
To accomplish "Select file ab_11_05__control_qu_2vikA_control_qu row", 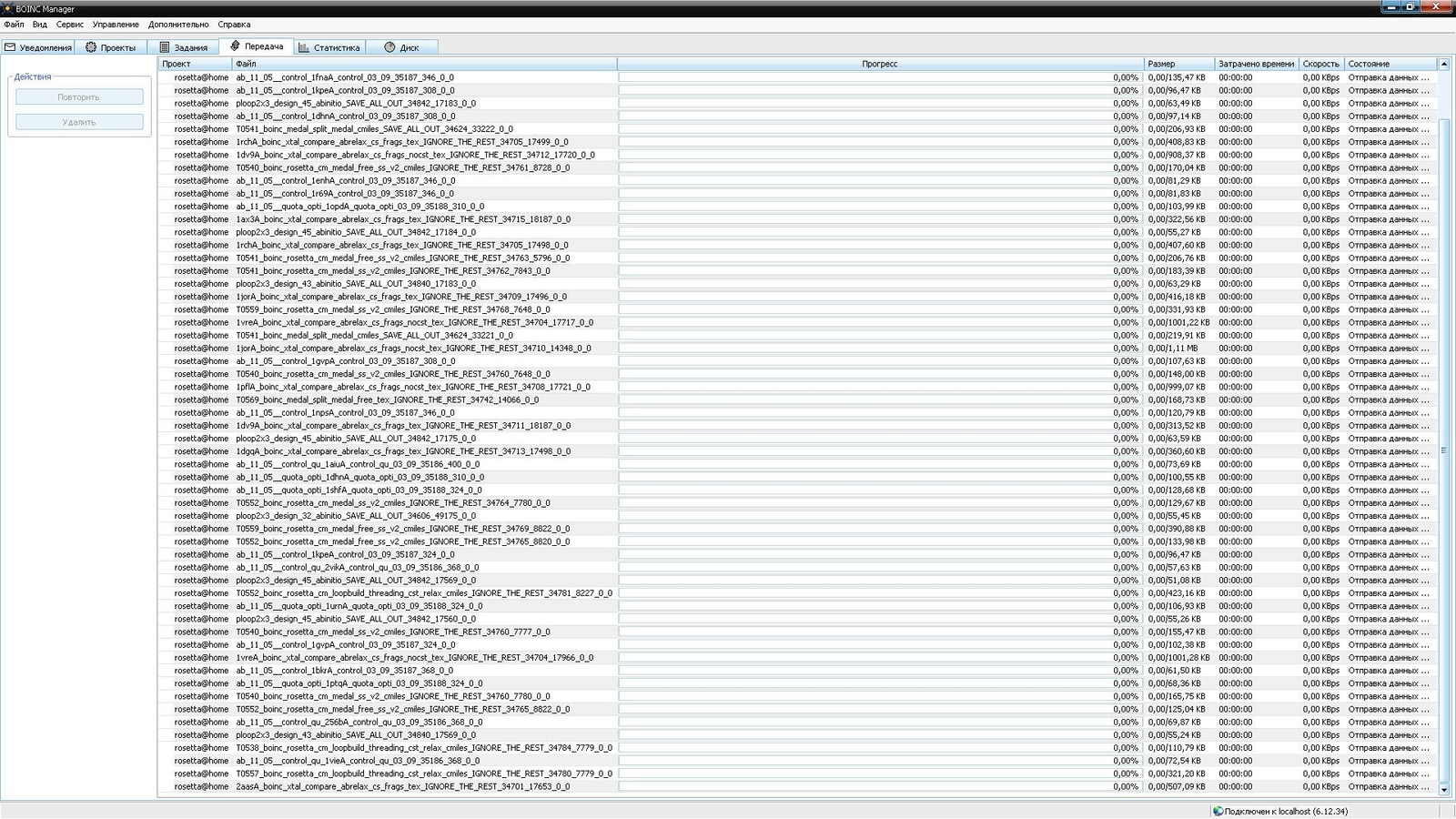I will tap(358, 567).
